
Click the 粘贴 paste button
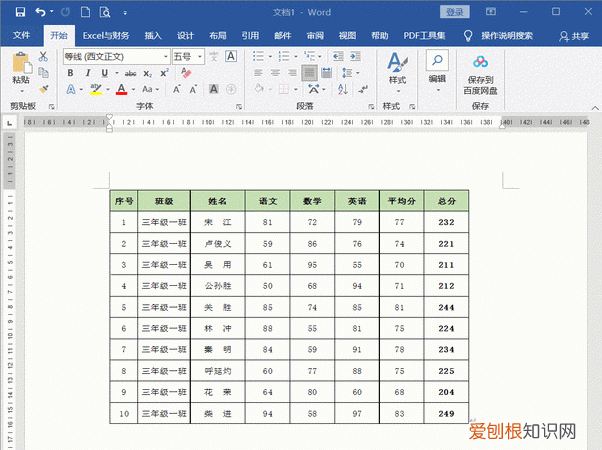(21, 68)
